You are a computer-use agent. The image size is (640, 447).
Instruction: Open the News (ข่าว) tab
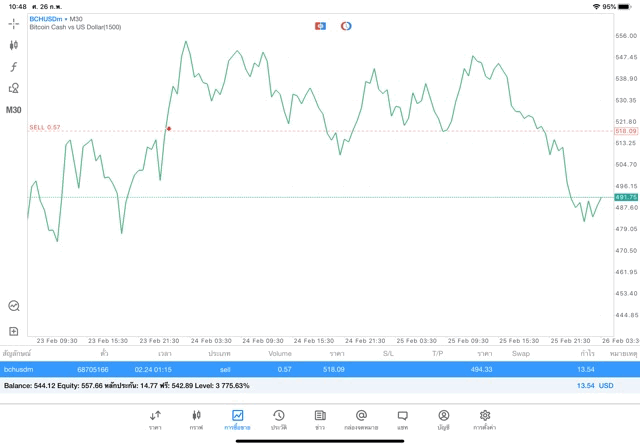click(x=320, y=419)
